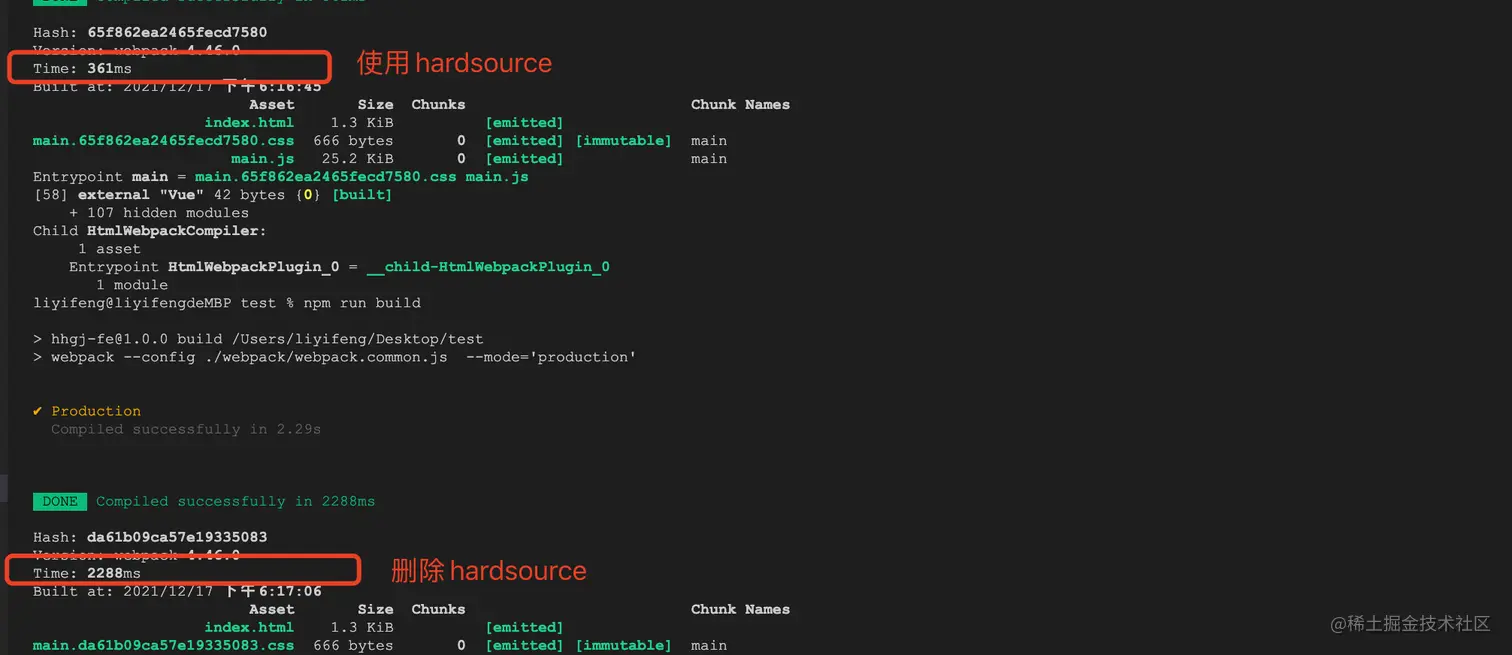Click index.html in the 6:16:45 build table
1512x655 pixels.
click(249, 122)
